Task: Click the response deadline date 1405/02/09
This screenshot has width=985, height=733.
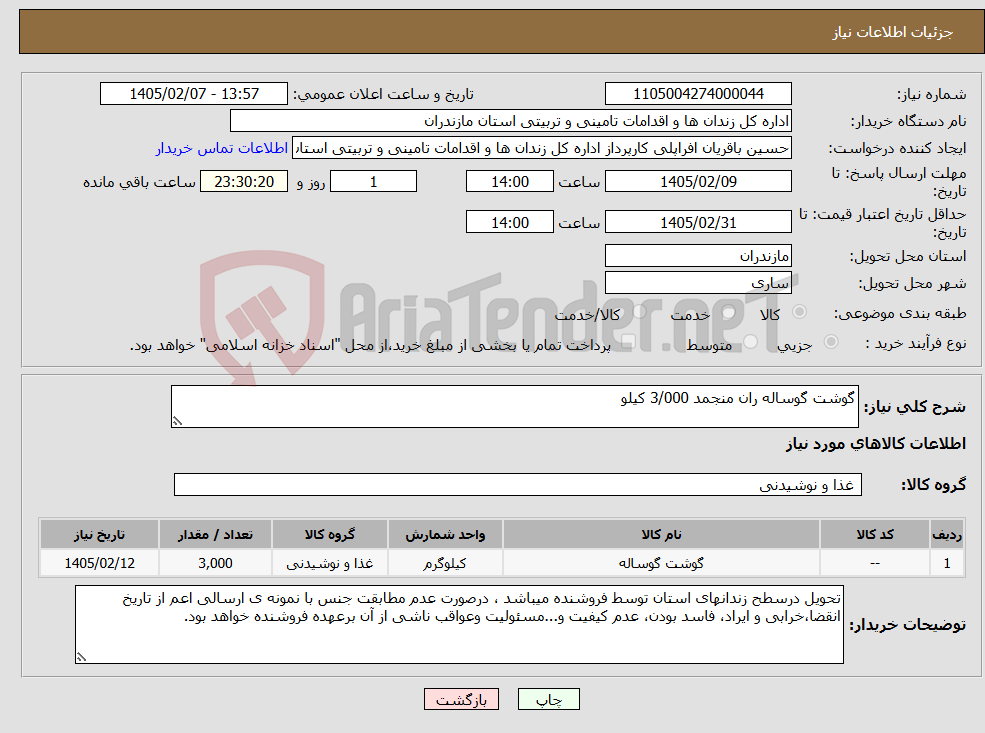Action: click(698, 182)
